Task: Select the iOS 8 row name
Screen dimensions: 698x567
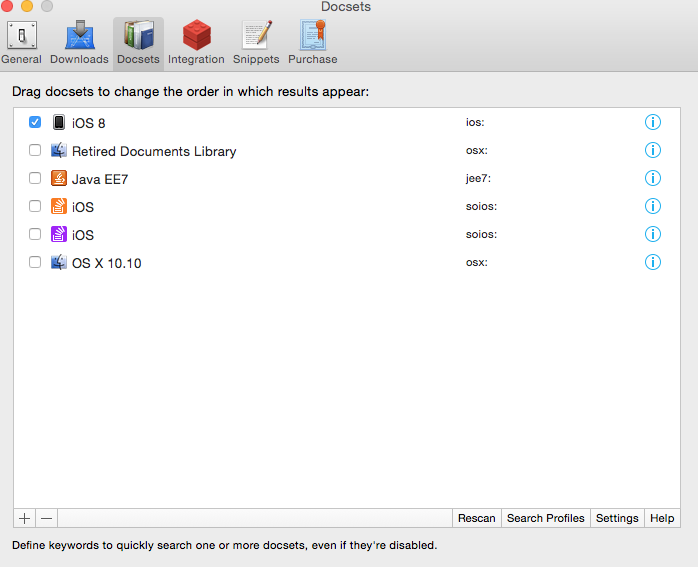Action: 89,123
